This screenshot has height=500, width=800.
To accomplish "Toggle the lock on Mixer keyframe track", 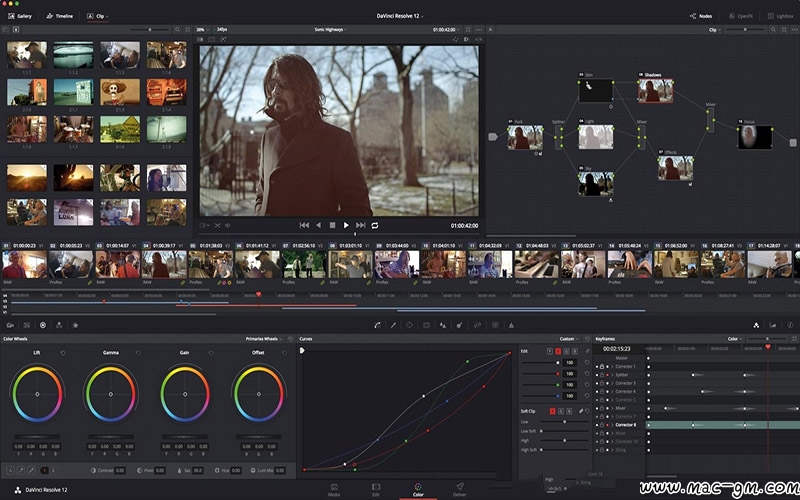I will pyautogui.click(x=602, y=408).
